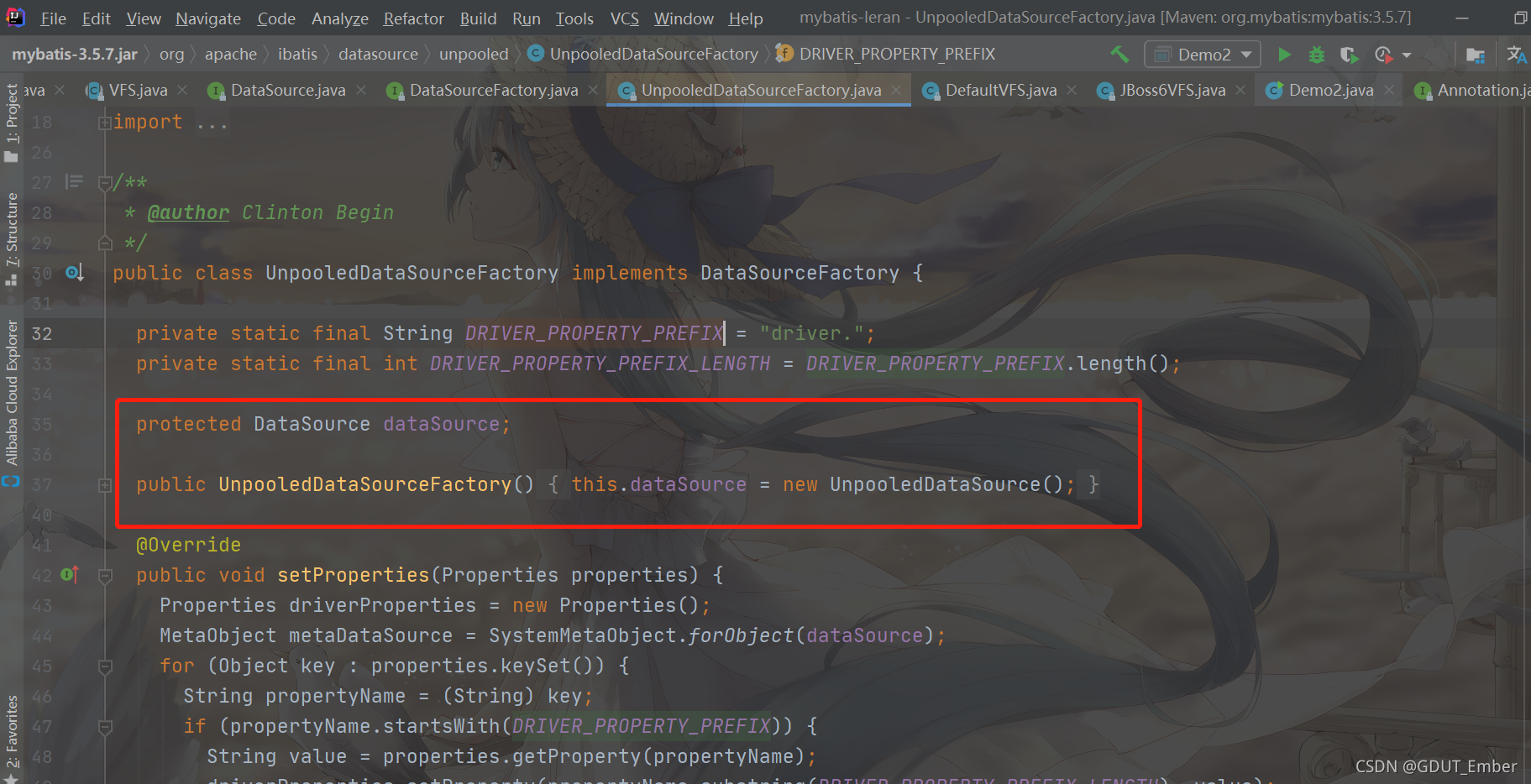Close the DataSource.java tab
The image size is (1531, 784).
(x=361, y=90)
